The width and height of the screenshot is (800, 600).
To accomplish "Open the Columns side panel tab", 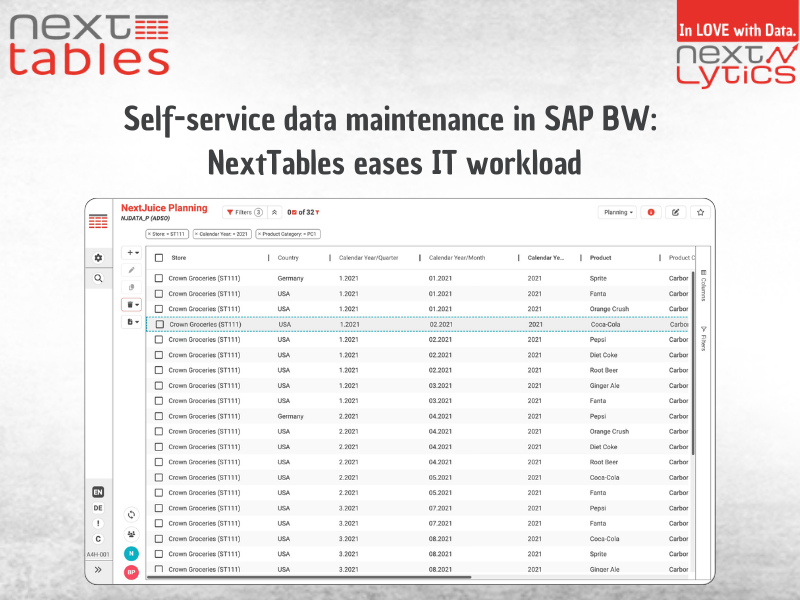I will (x=703, y=285).
